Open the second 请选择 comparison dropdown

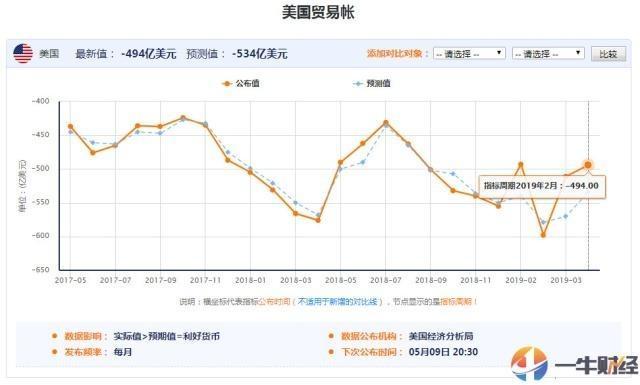(548, 53)
